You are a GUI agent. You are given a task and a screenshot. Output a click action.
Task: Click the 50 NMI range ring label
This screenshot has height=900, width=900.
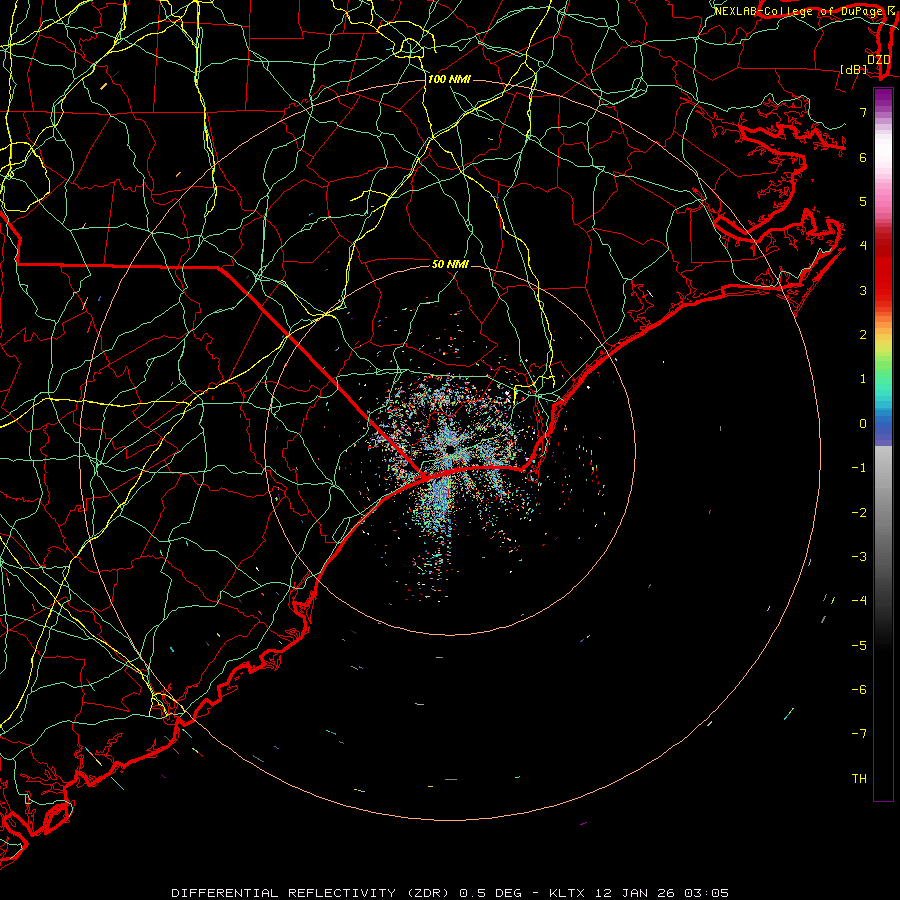tap(450, 264)
